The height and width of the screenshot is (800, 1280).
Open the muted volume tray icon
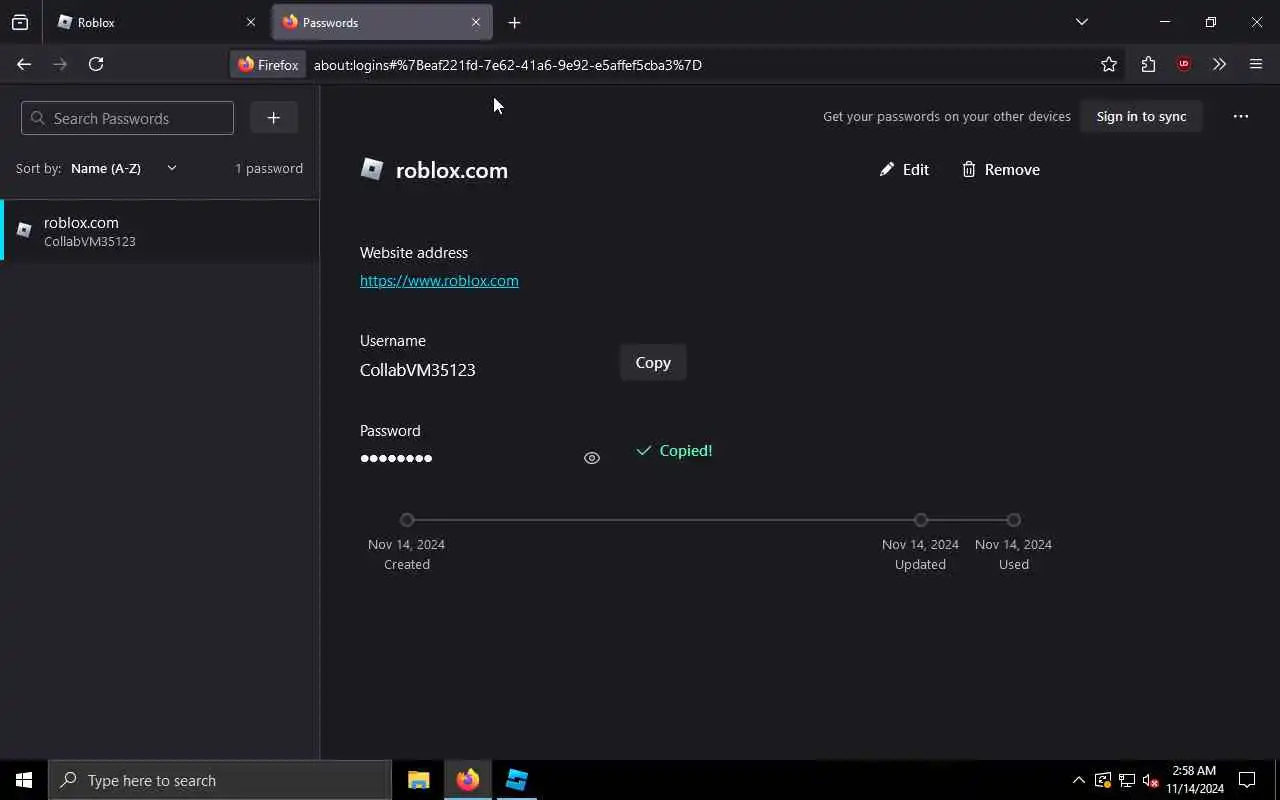point(1150,780)
